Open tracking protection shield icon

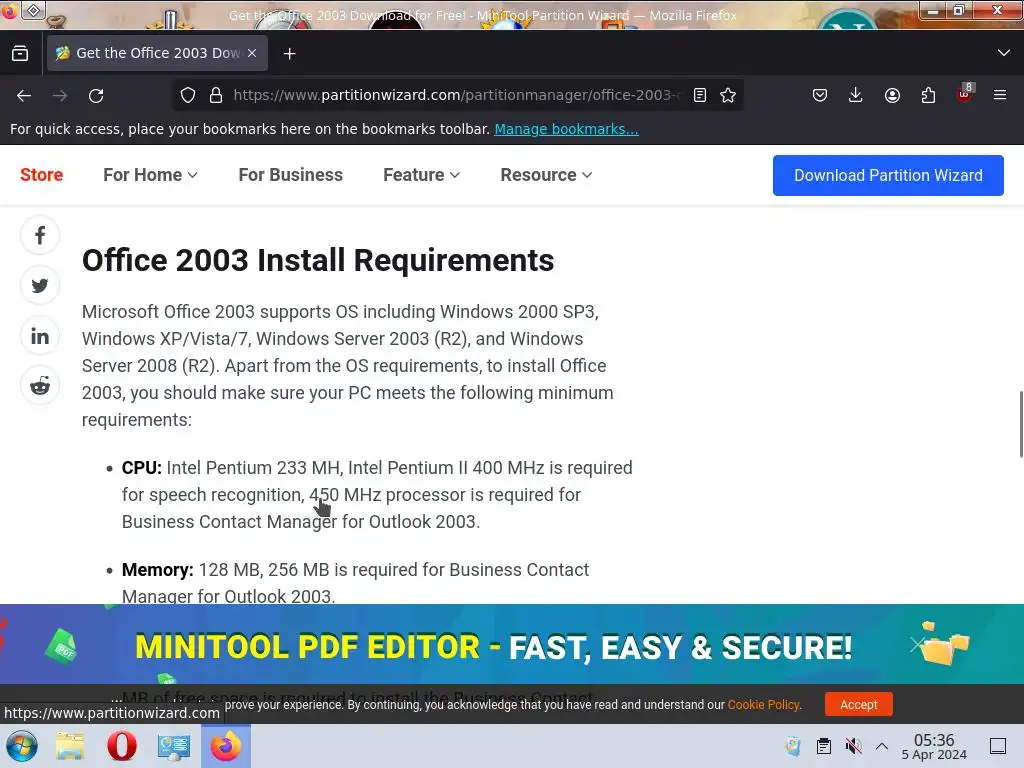pyautogui.click(x=188, y=95)
